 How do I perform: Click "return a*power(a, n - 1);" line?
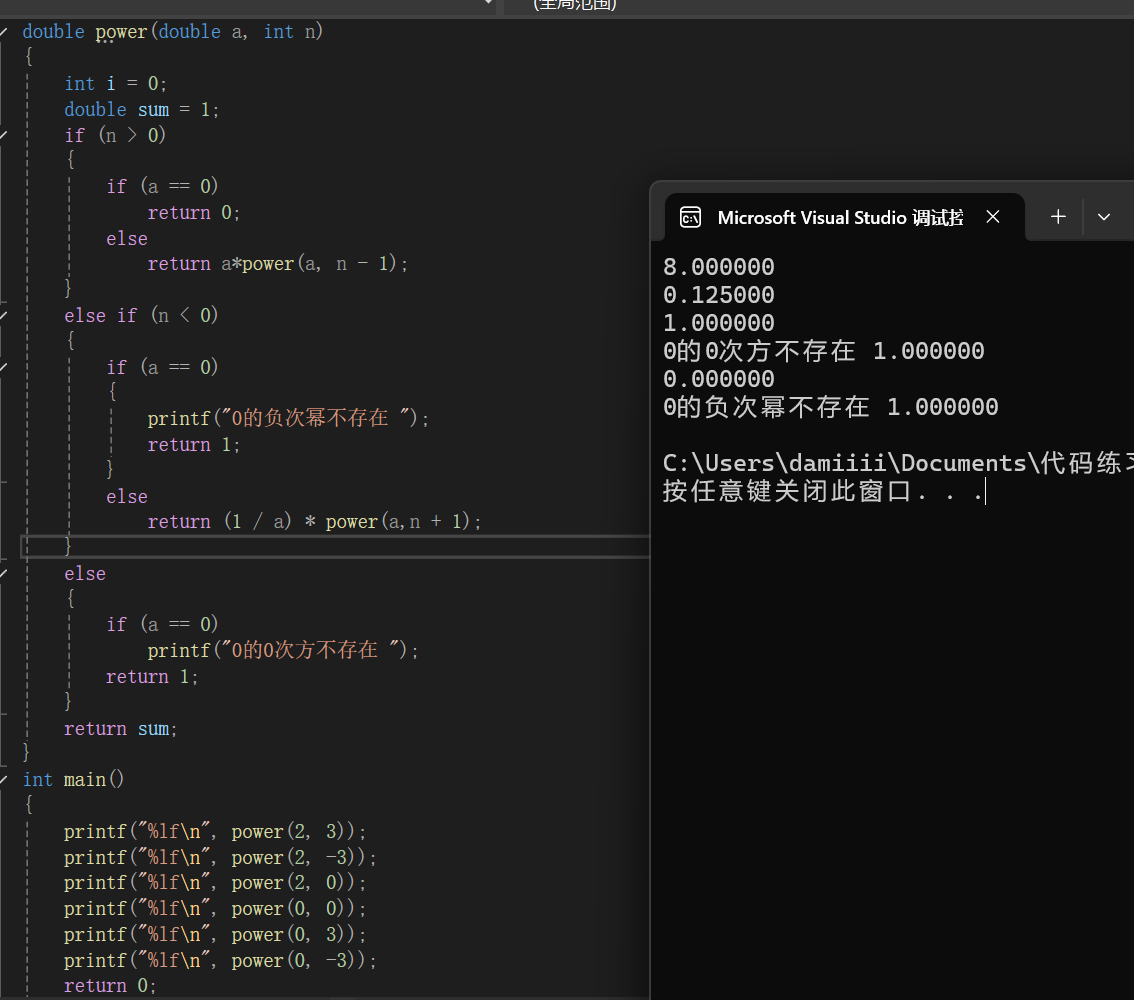(x=278, y=264)
